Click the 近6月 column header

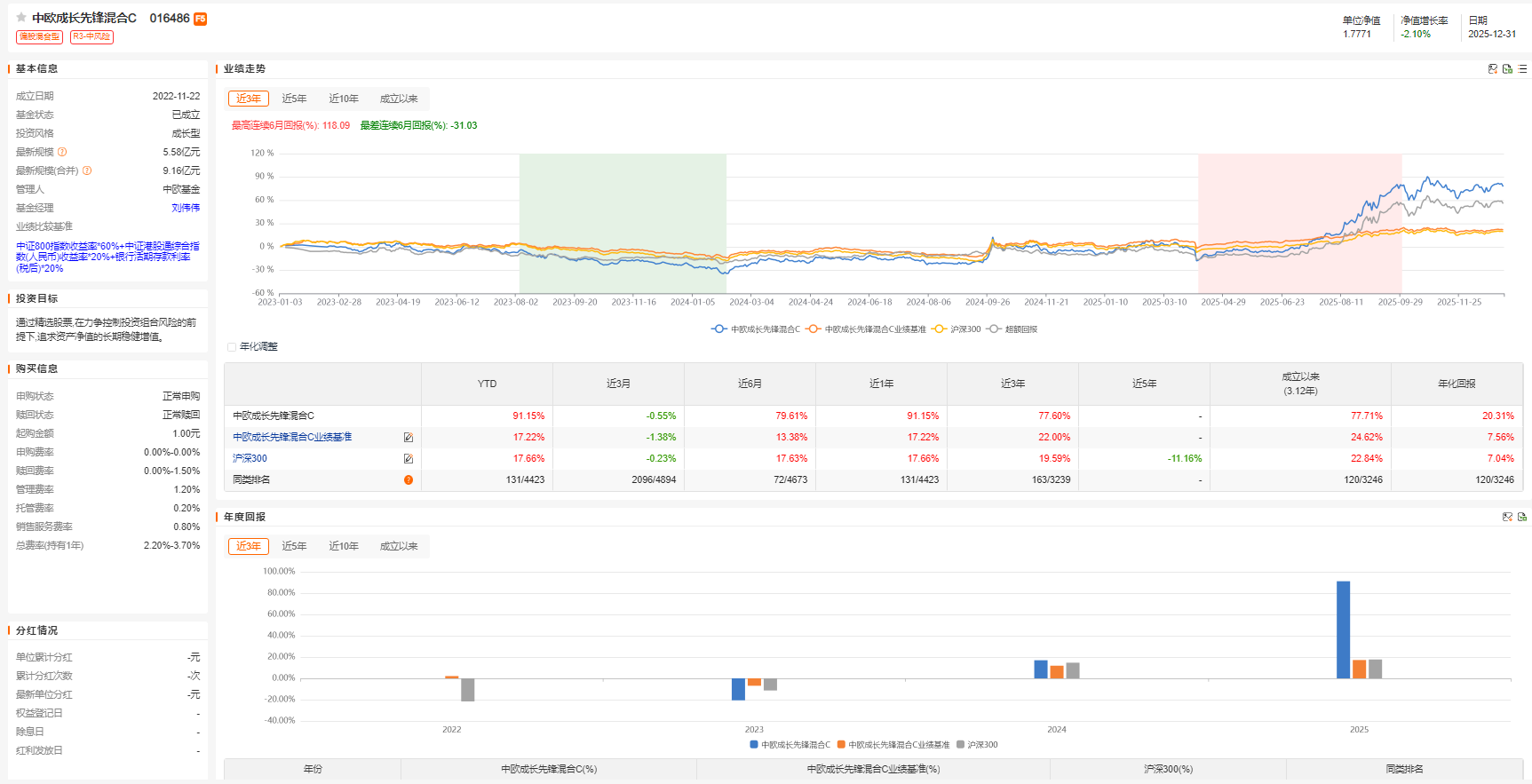coord(750,384)
